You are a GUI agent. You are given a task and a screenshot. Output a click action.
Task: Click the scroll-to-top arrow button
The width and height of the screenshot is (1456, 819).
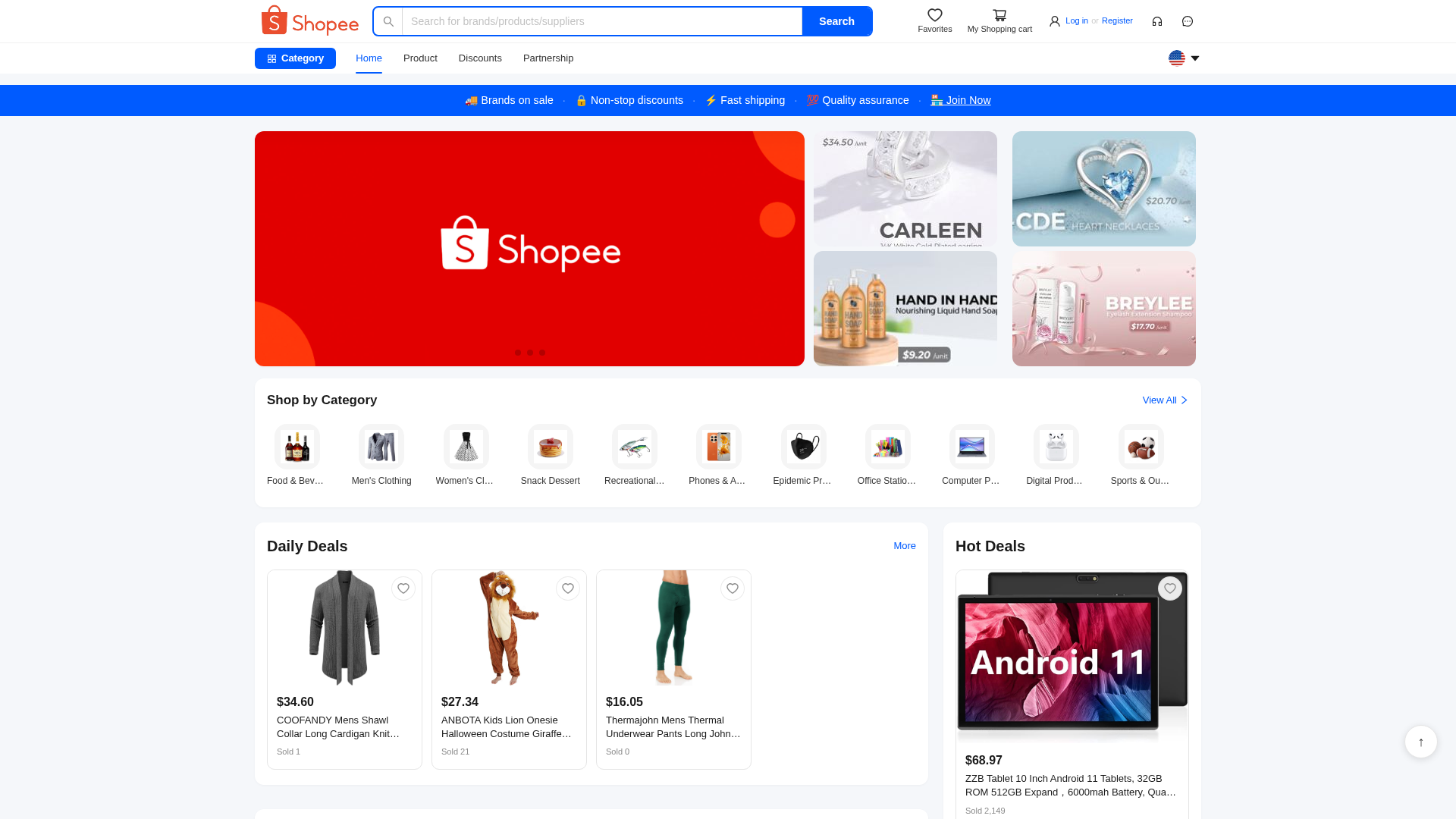1421,742
